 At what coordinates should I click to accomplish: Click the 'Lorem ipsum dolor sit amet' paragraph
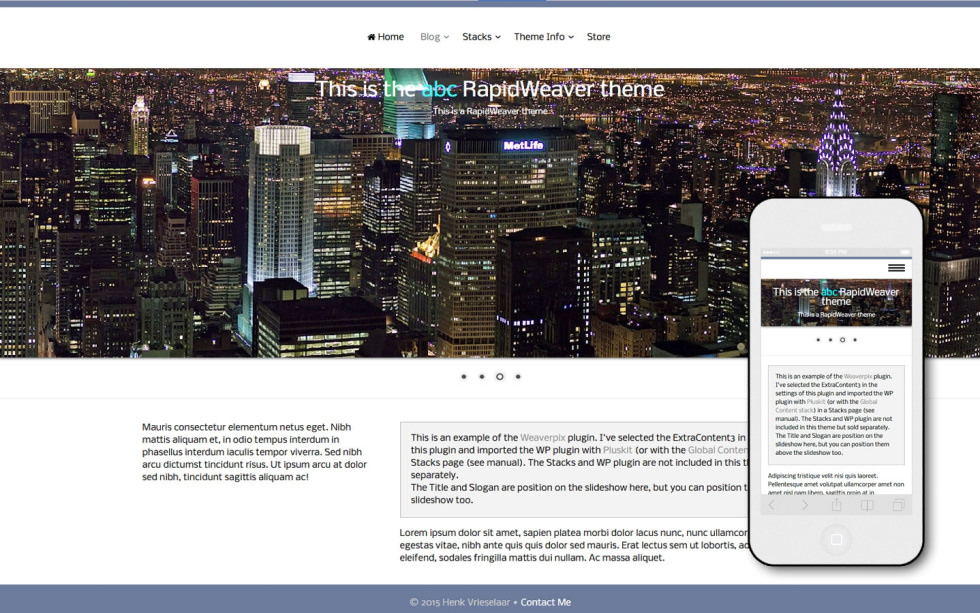point(574,545)
